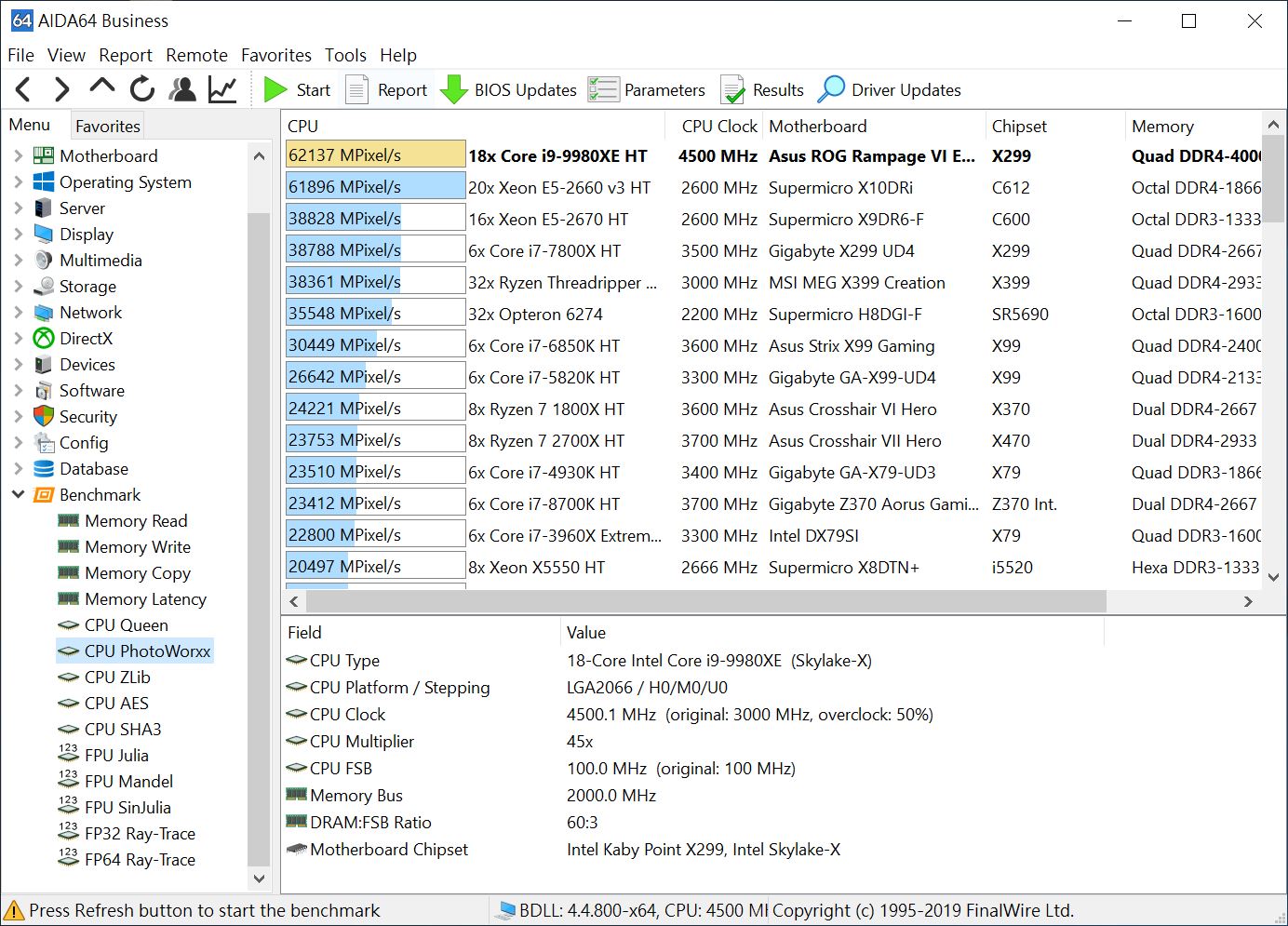
Task: Open the View menu
Action: (66, 55)
